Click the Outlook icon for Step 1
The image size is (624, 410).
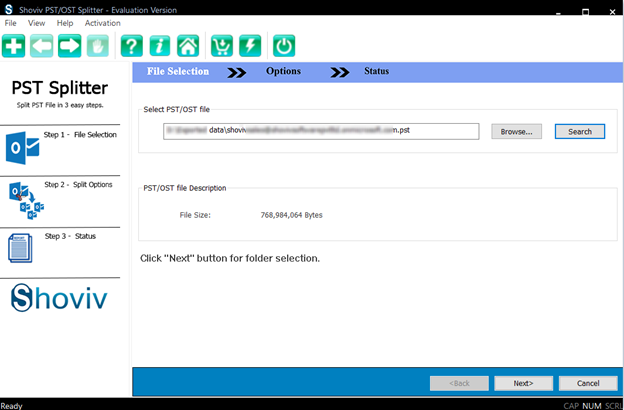pyautogui.click(x=22, y=148)
